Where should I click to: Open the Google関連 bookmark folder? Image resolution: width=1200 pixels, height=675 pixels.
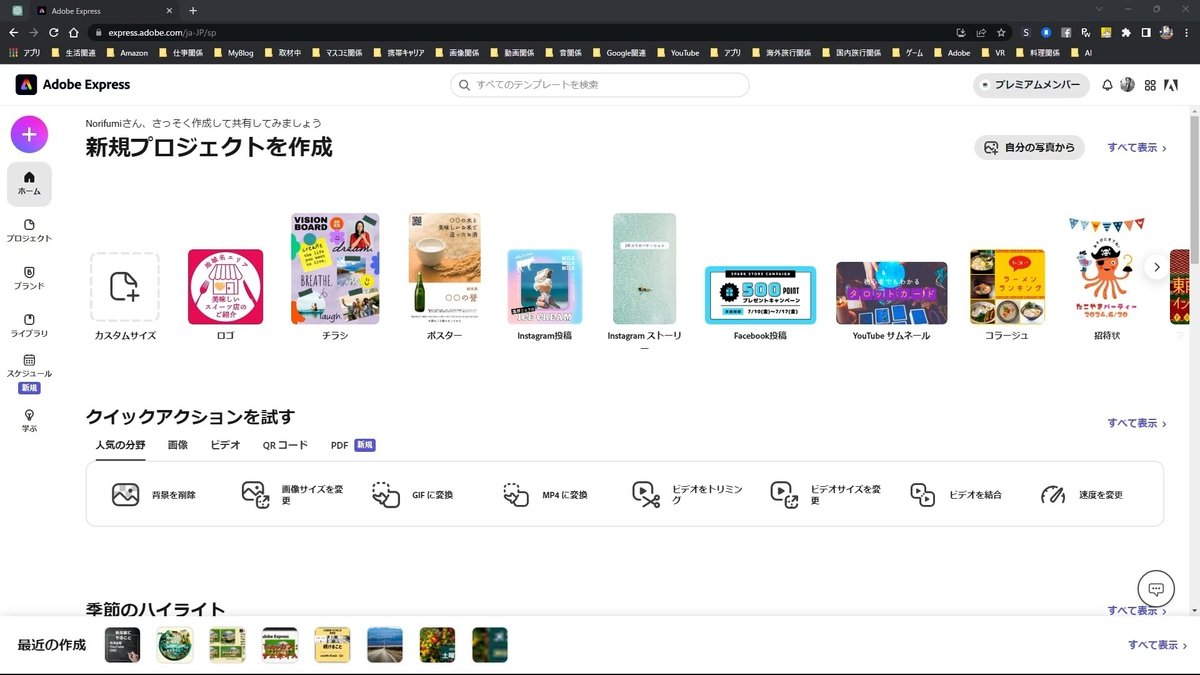(620, 52)
